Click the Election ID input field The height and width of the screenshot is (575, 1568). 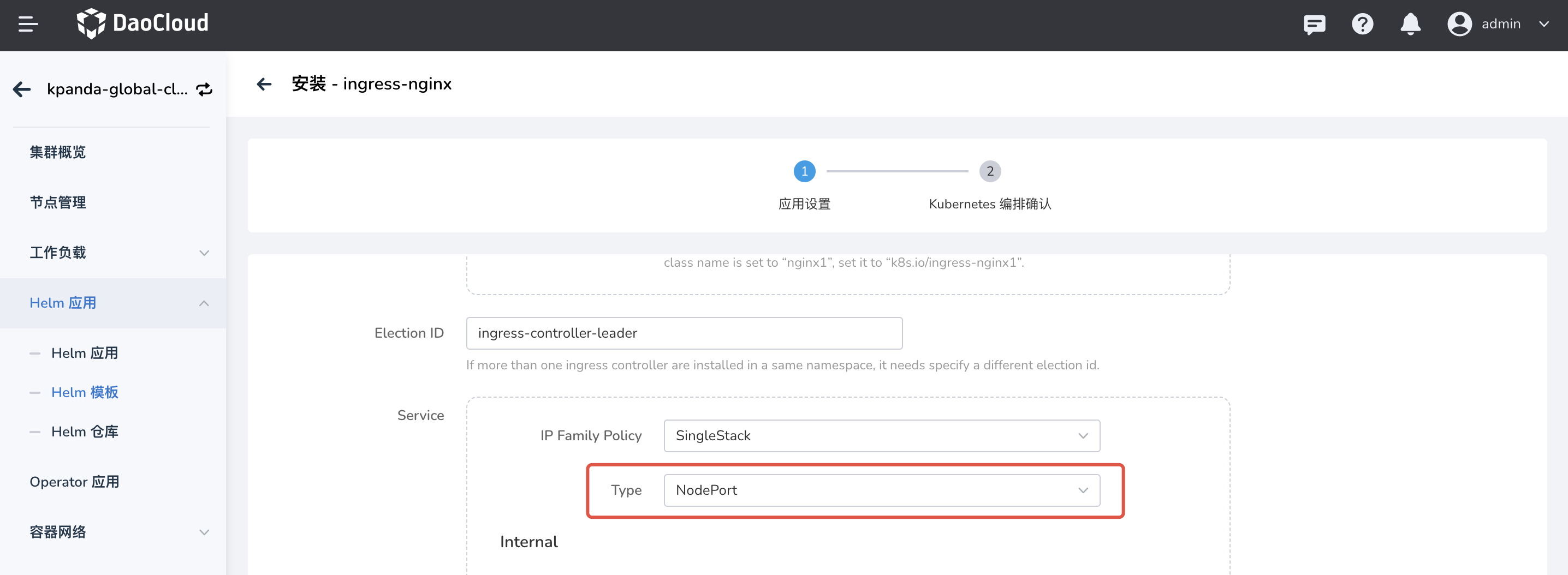[684, 333]
